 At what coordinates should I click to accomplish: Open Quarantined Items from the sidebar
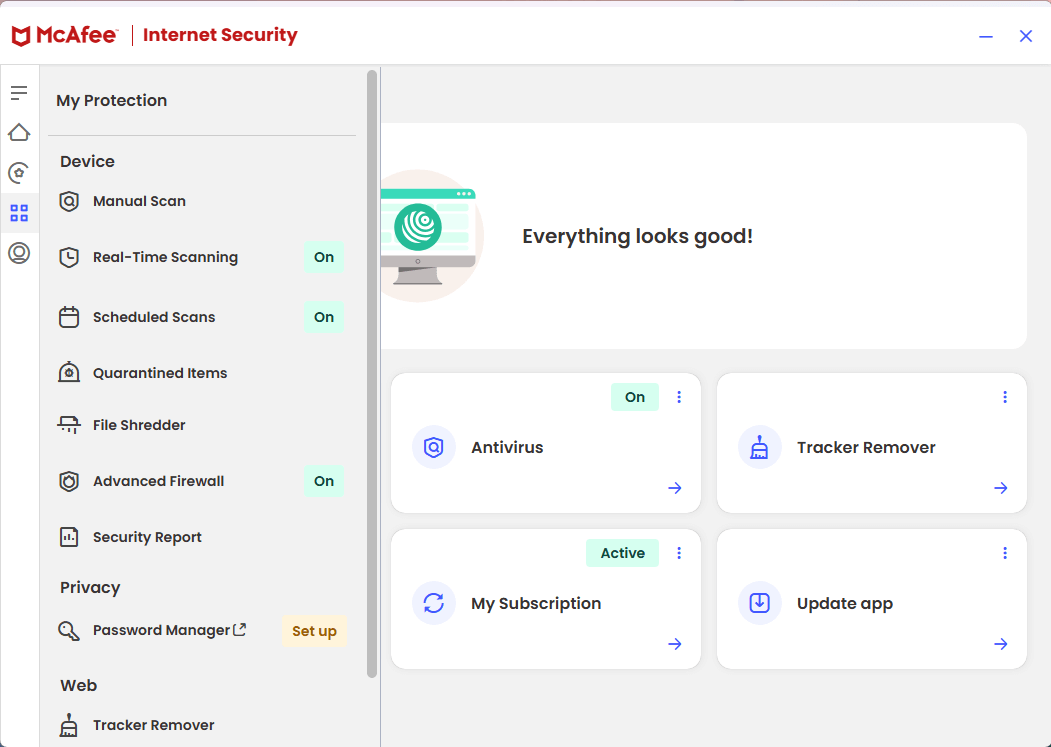pyautogui.click(x=160, y=372)
